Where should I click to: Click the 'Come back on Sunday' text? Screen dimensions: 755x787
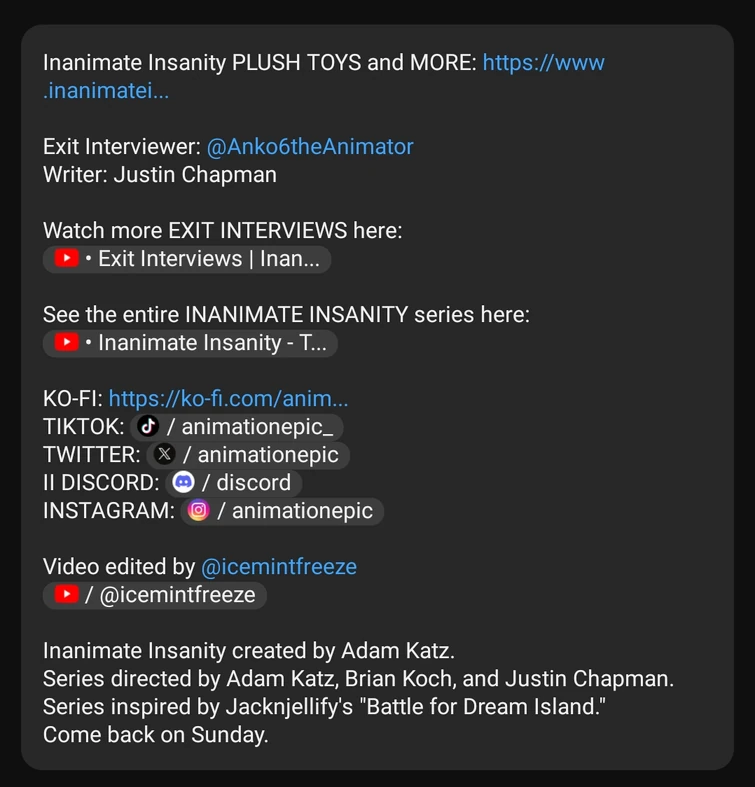[155, 735]
